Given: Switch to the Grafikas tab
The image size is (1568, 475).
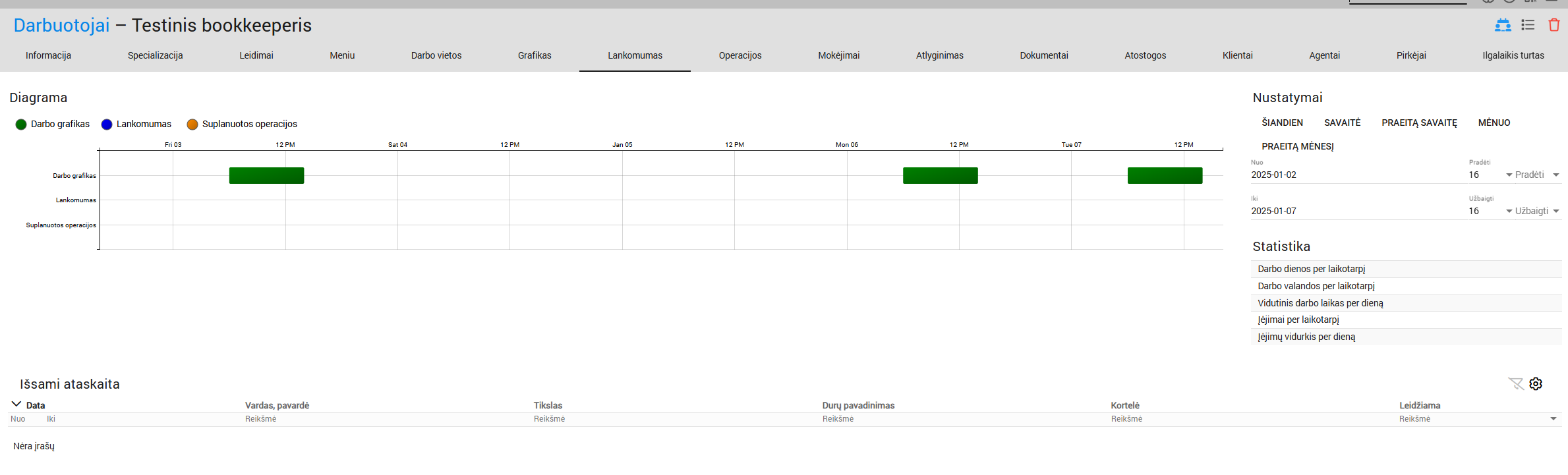Looking at the screenshot, I should (535, 55).
